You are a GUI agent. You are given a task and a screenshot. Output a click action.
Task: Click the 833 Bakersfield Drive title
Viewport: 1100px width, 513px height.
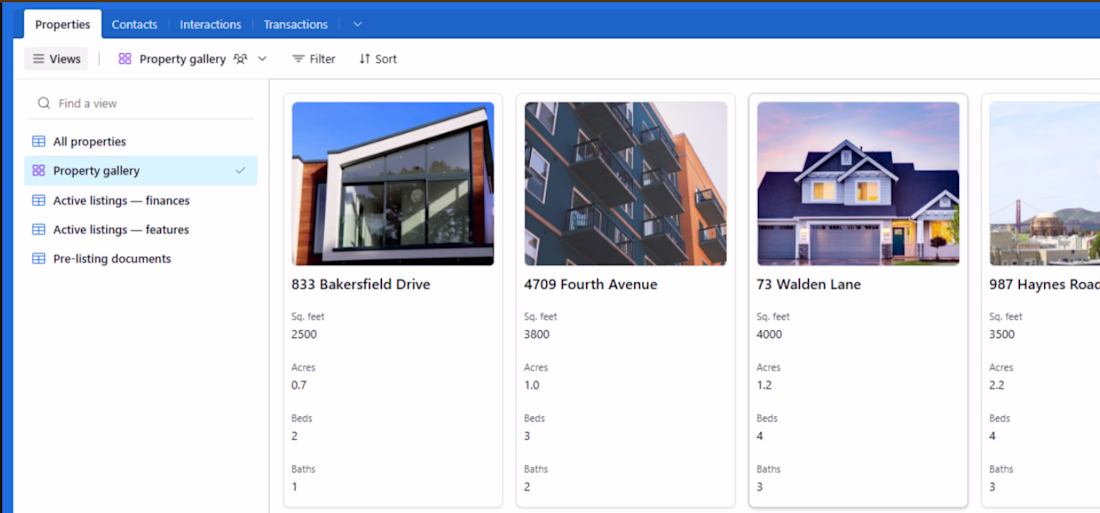pos(361,284)
